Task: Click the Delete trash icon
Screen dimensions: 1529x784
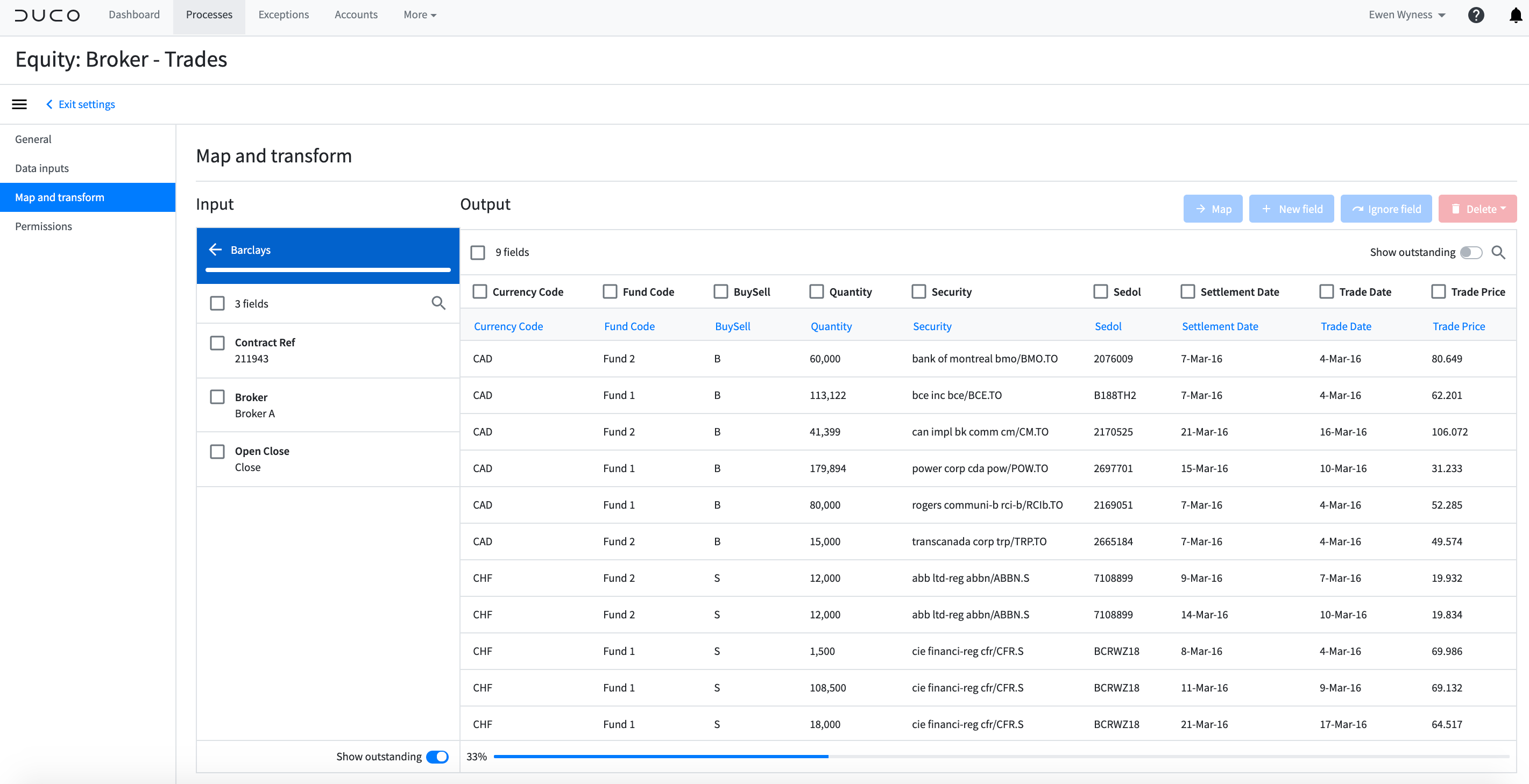Action: point(1456,209)
